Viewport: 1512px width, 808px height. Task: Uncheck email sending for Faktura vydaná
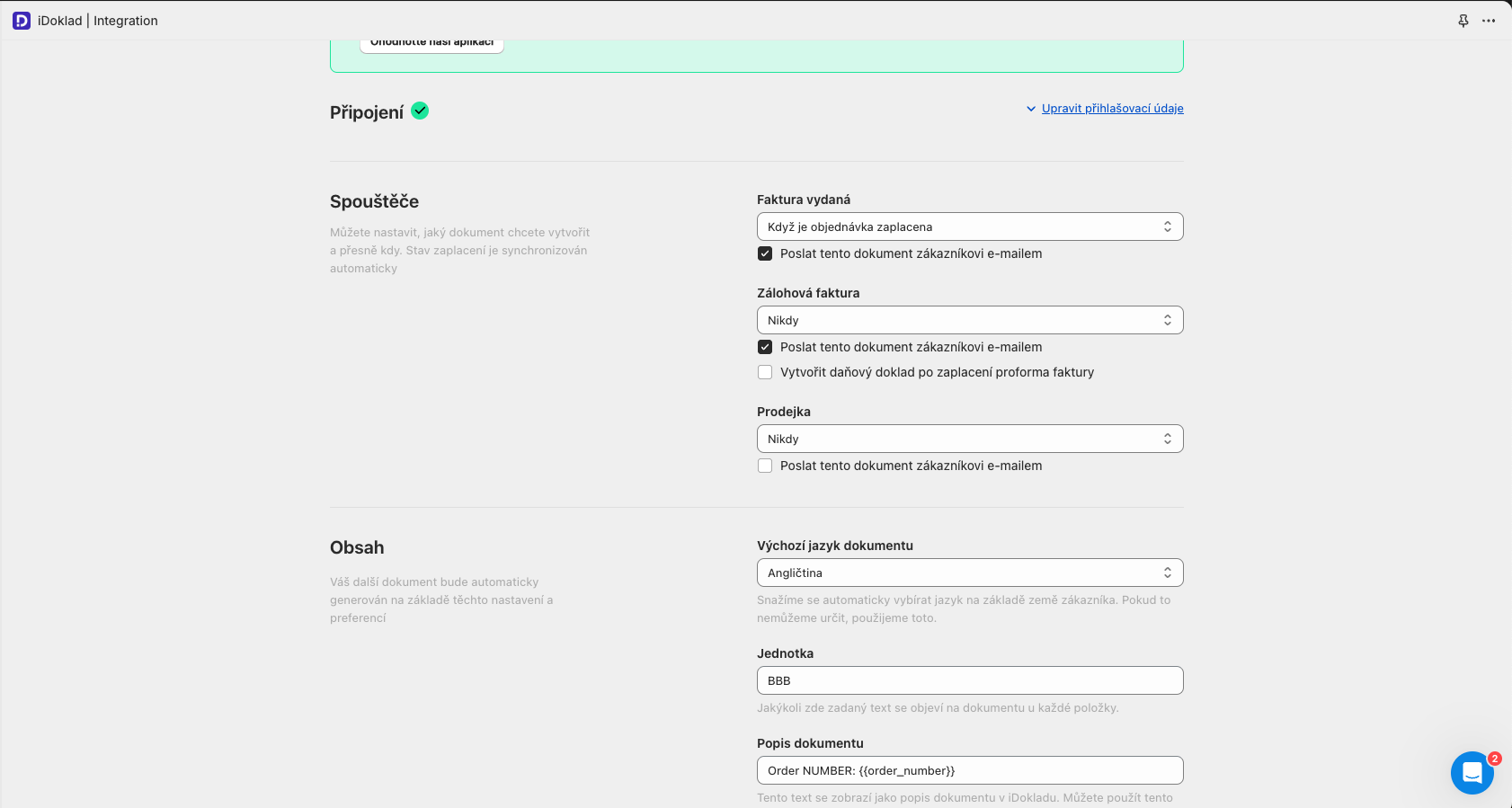(765, 253)
